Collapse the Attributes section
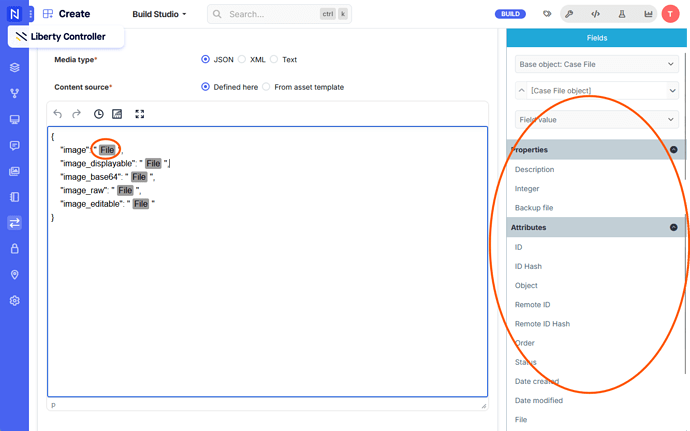The height and width of the screenshot is (431, 690). tap(673, 227)
